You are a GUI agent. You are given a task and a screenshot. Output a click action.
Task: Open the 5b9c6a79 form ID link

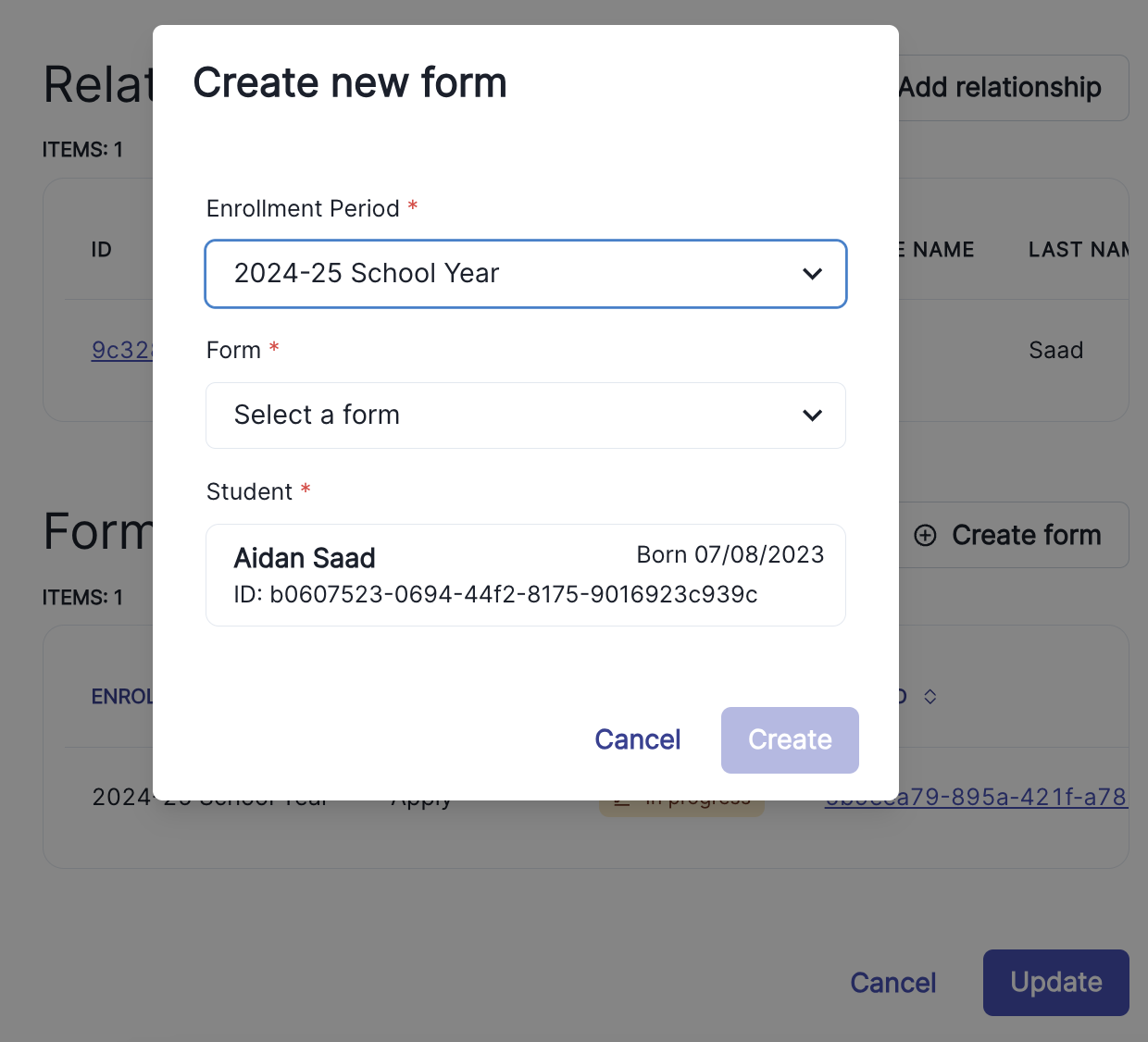(976, 797)
